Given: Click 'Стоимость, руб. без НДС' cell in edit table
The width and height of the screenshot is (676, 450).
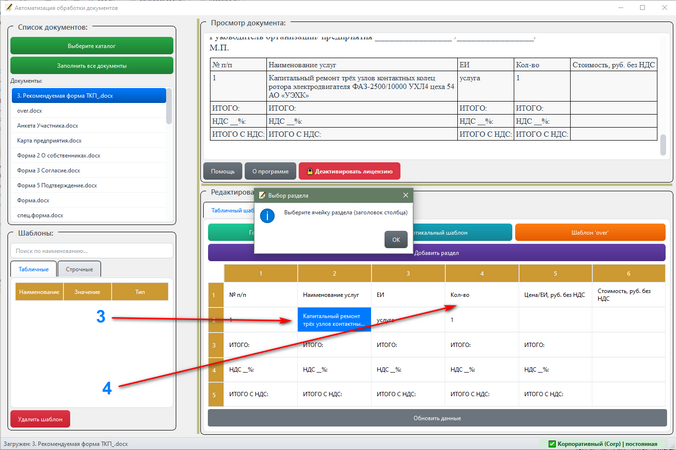Looking at the screenshot, I should (629, 295).
